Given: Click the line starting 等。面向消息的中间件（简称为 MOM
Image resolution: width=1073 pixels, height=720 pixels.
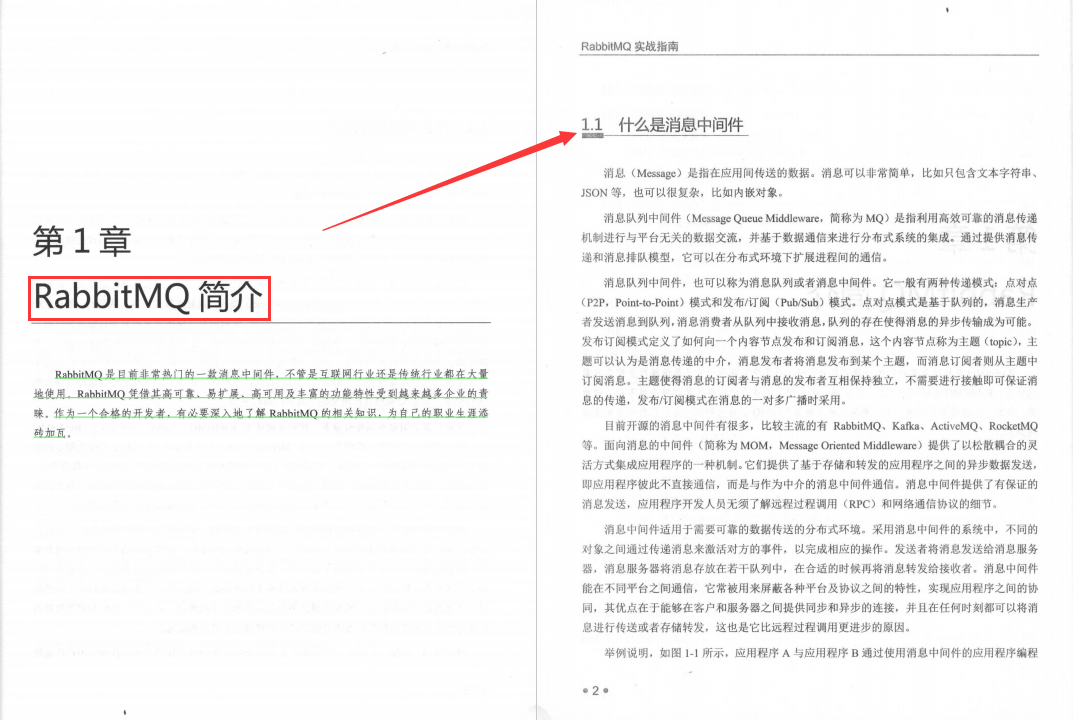Looking at the screenshot, I should coord(810,445).
